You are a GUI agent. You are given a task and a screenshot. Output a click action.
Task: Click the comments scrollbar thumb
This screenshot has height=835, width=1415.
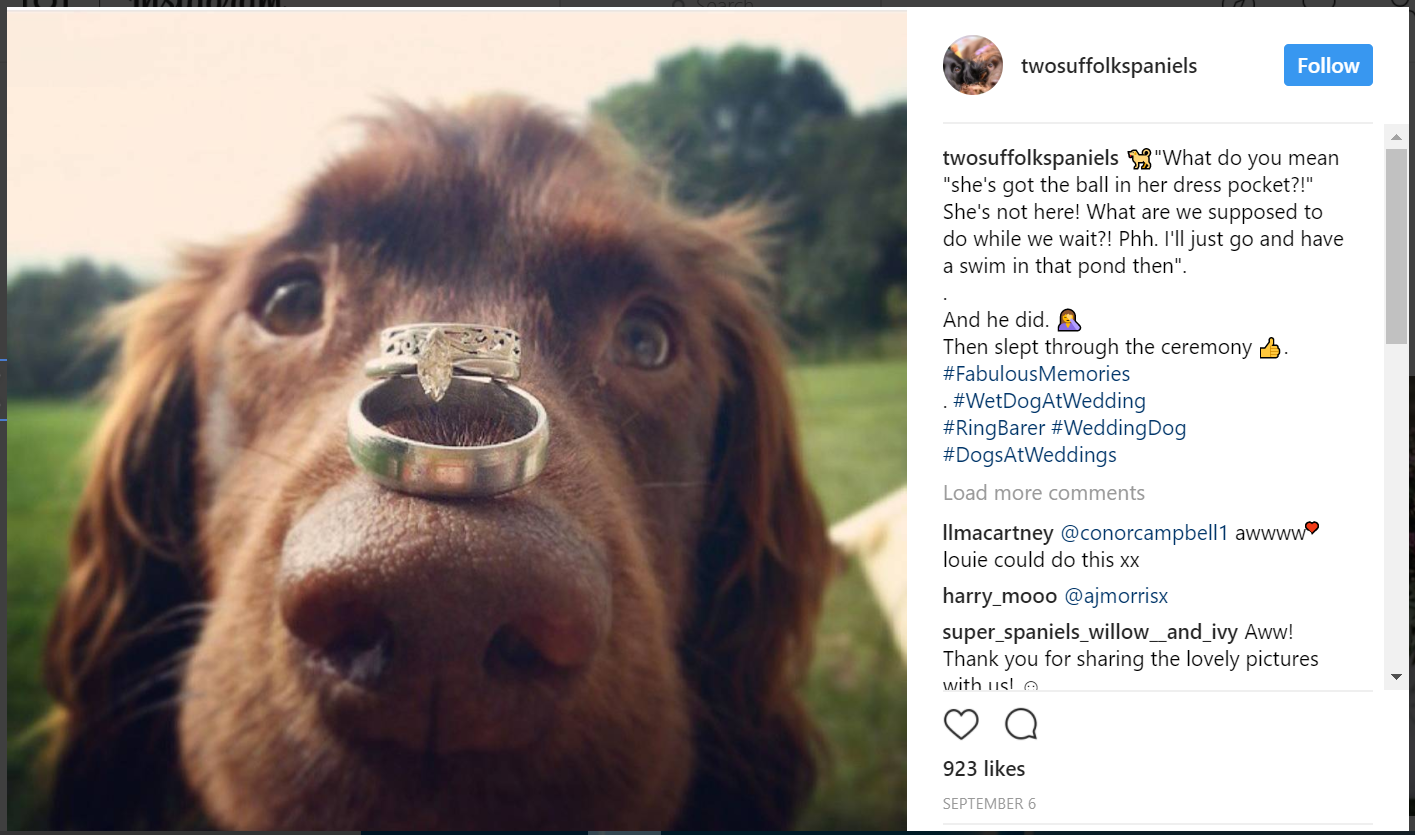pyautogui.click(x=1396, y=245)
